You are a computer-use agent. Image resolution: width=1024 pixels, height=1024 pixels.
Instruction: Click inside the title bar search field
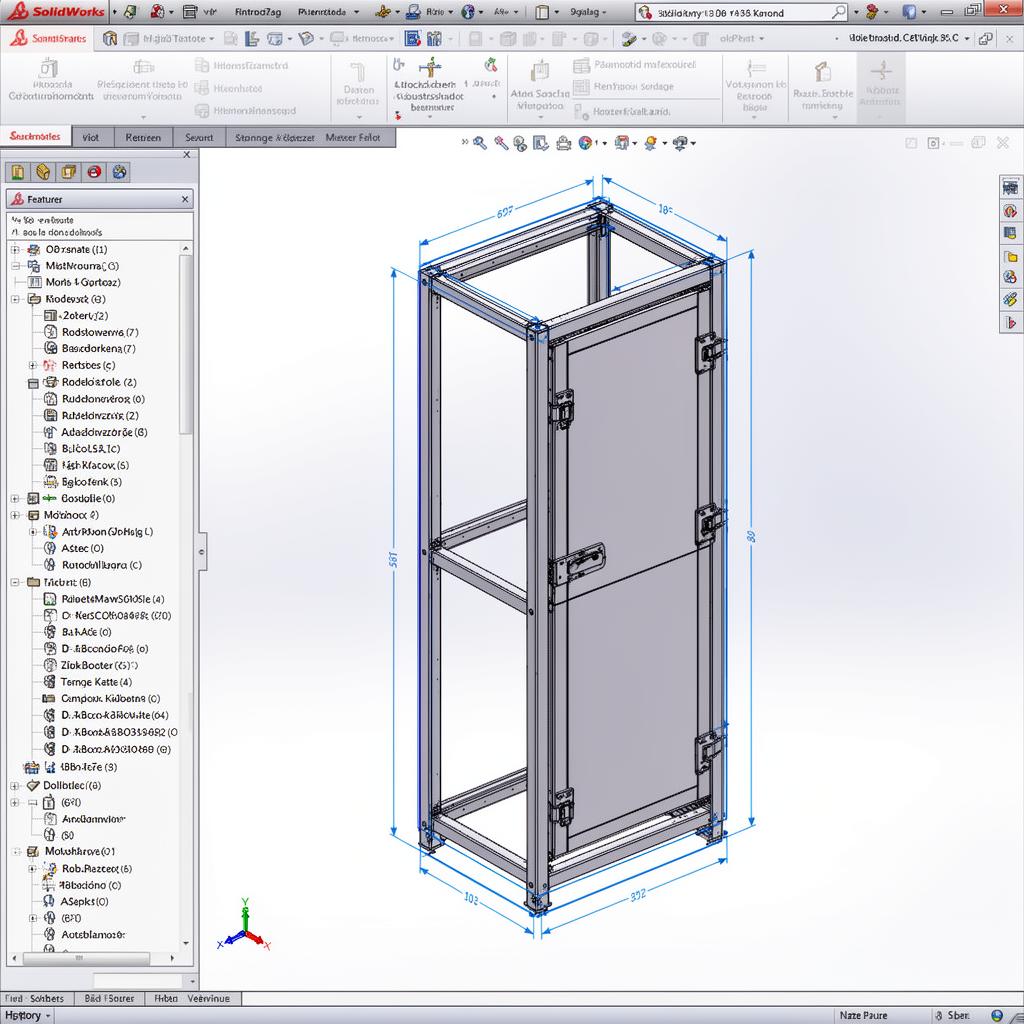741,12
